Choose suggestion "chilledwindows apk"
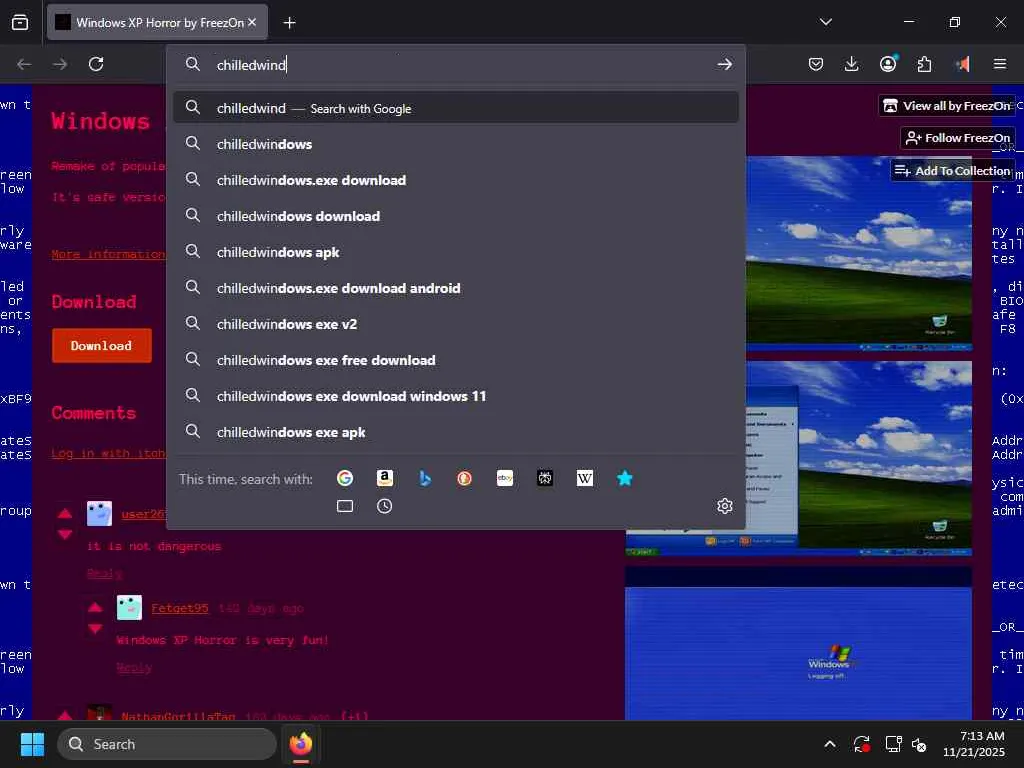Image resolution: width=1024 pixels, height=768 pixels. (x=456, y=252)
